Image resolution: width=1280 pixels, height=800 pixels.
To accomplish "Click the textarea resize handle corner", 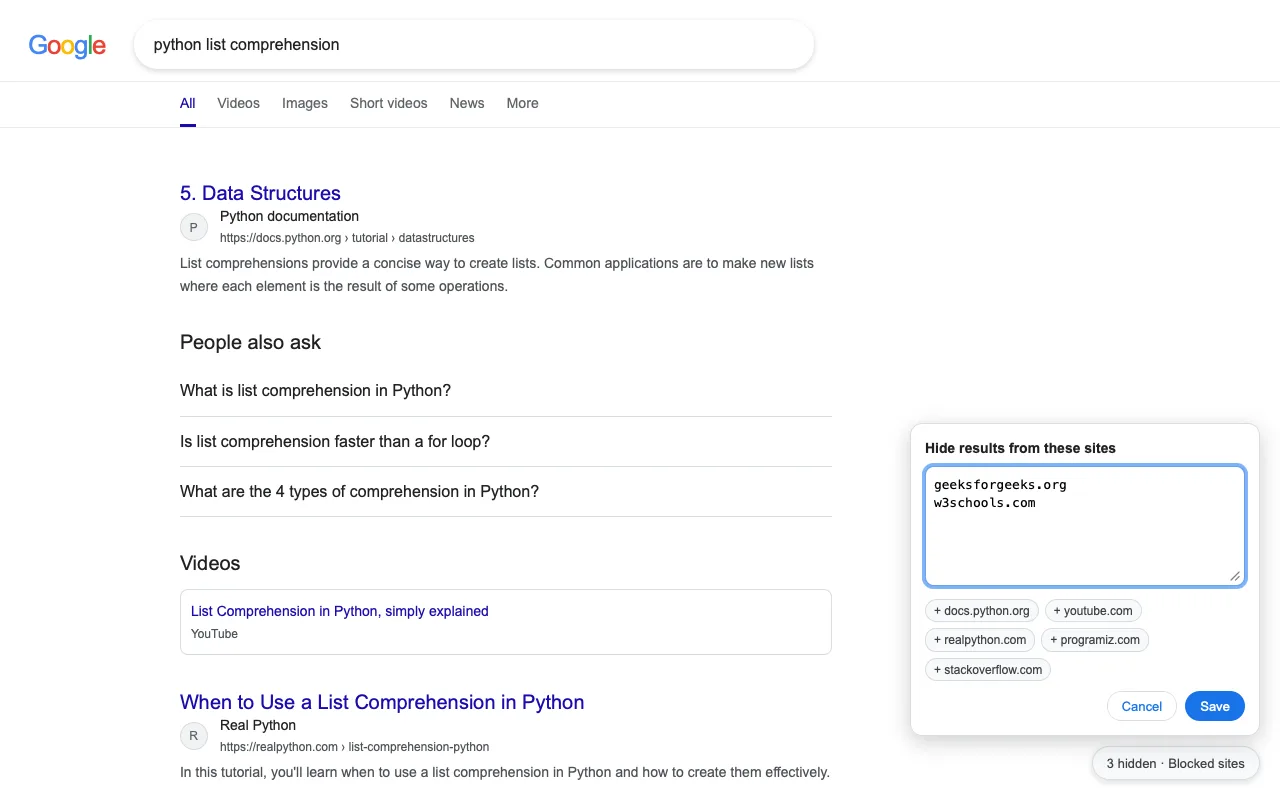I will click(x=1235, y=576).
